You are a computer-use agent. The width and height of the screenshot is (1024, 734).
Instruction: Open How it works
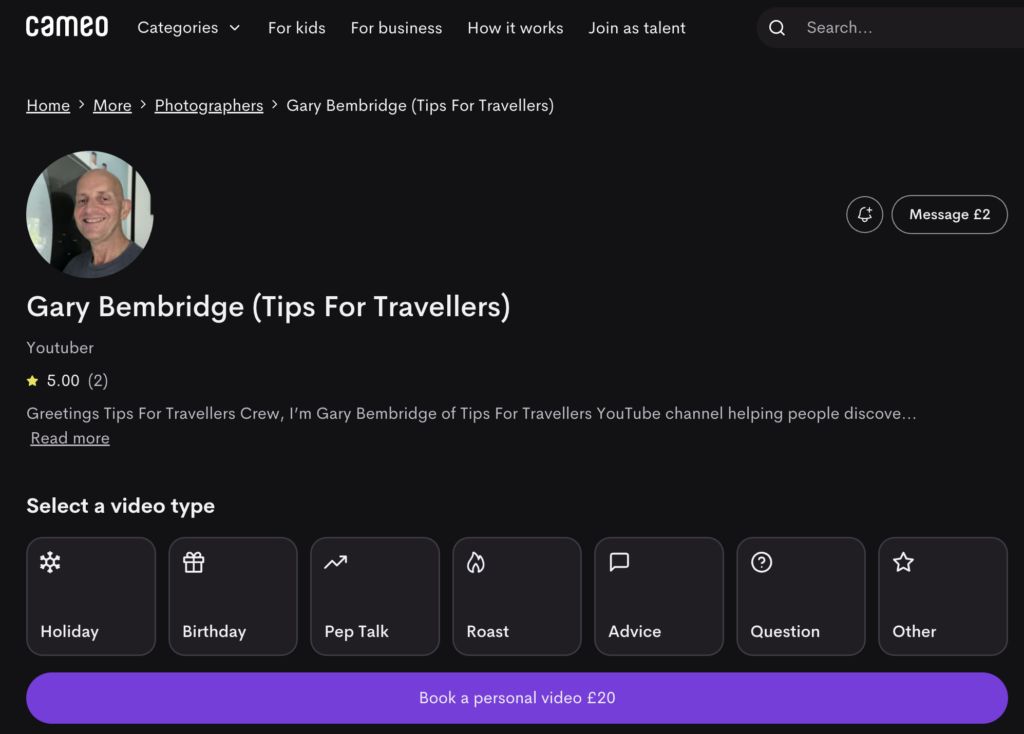pos(515,27)
